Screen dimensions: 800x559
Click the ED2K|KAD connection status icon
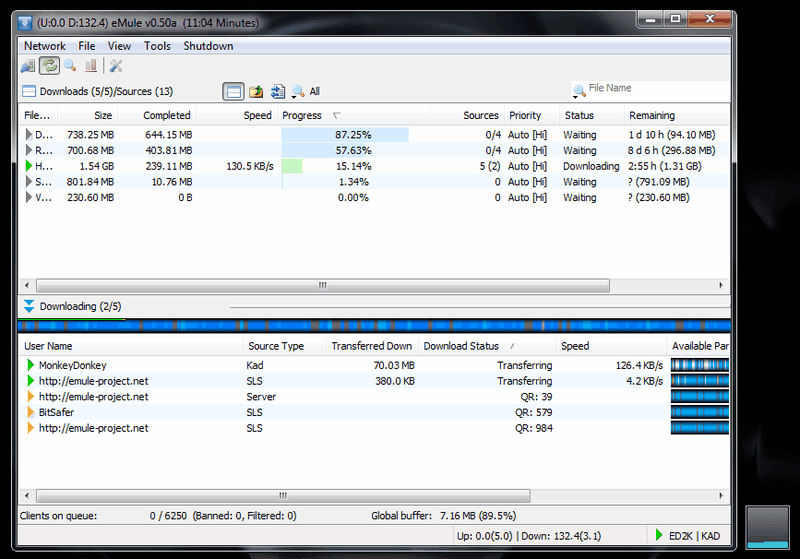(659, 535)
